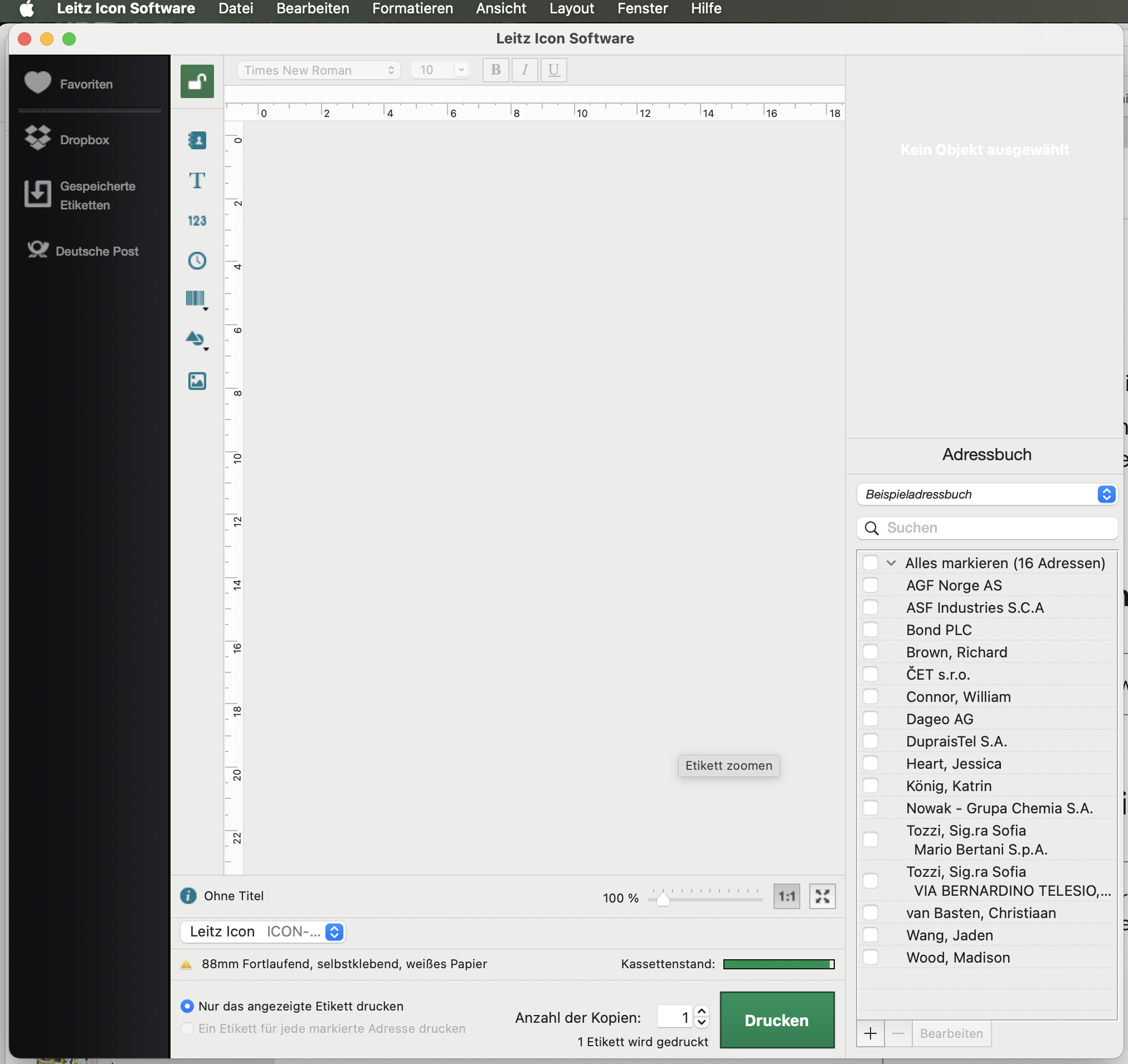Open the Layout menu
Screen dimensions: 1128x1064
tap(571, 8)
